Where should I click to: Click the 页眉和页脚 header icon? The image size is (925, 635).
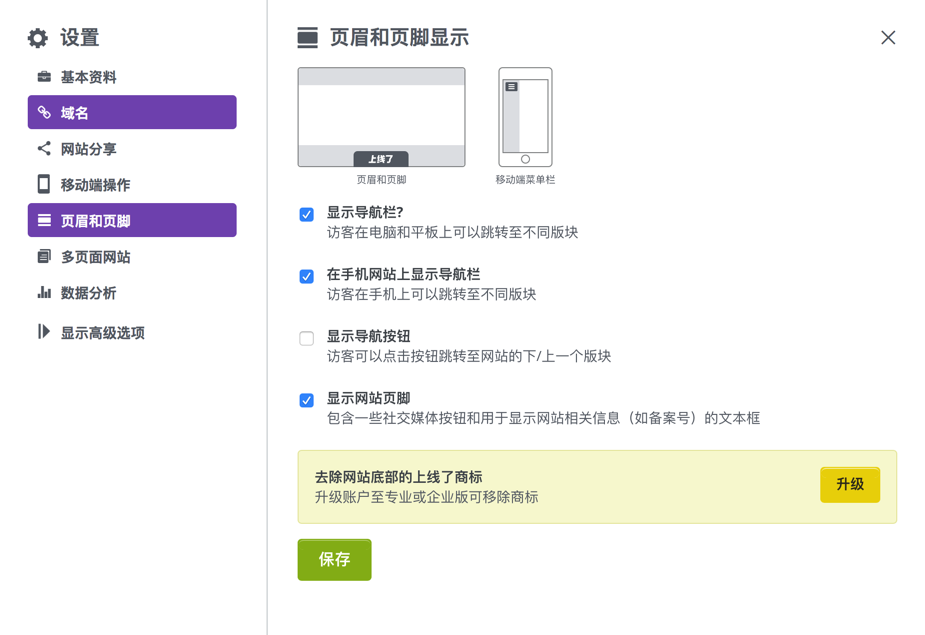click(x=308, y=38)
